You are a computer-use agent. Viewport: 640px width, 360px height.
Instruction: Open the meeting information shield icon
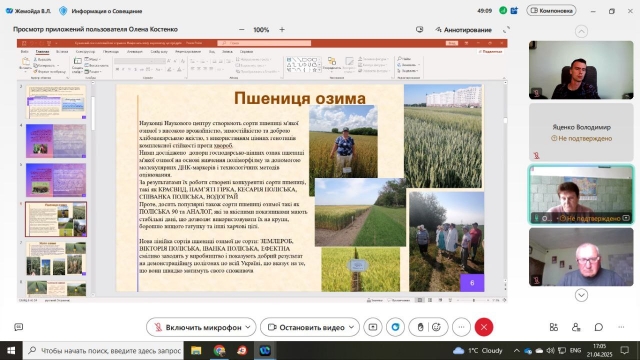pos(63,11)
